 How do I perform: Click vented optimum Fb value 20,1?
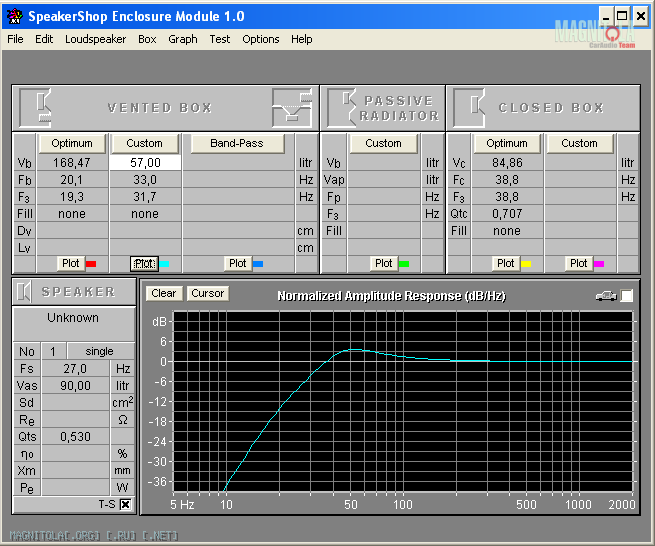click(72, 180)
